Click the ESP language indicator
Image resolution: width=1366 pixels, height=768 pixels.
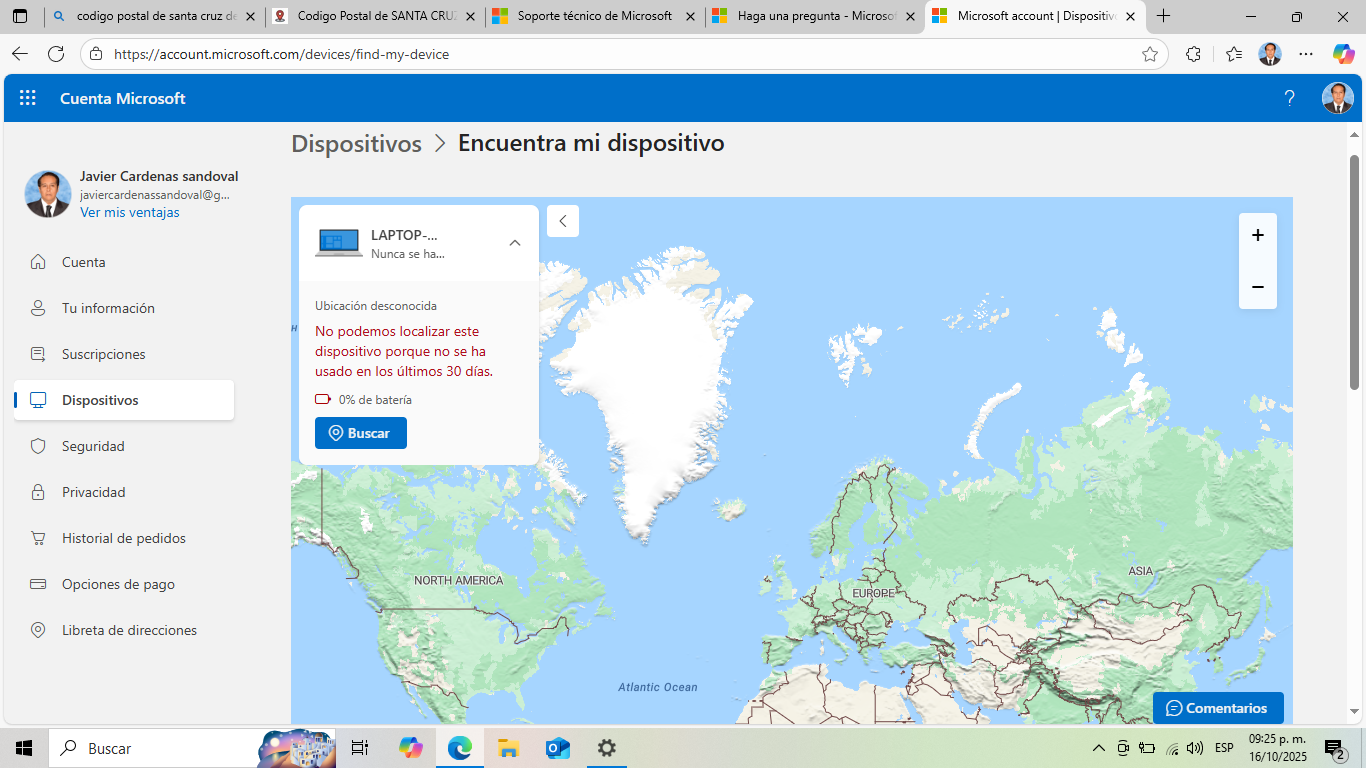click(x=1224, y=748)
